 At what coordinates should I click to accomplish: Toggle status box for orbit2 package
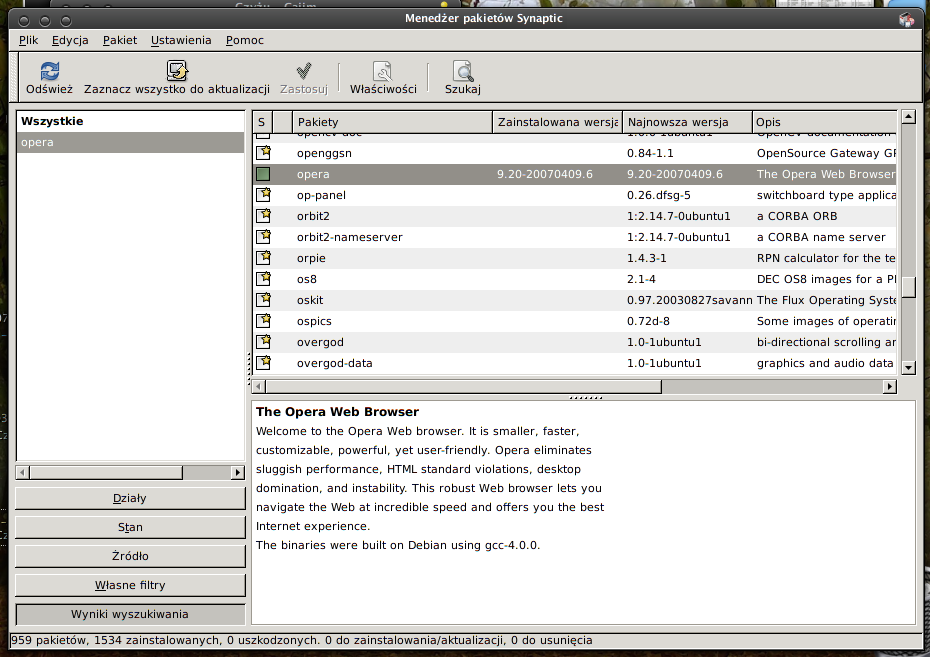(x=263, y=216)
